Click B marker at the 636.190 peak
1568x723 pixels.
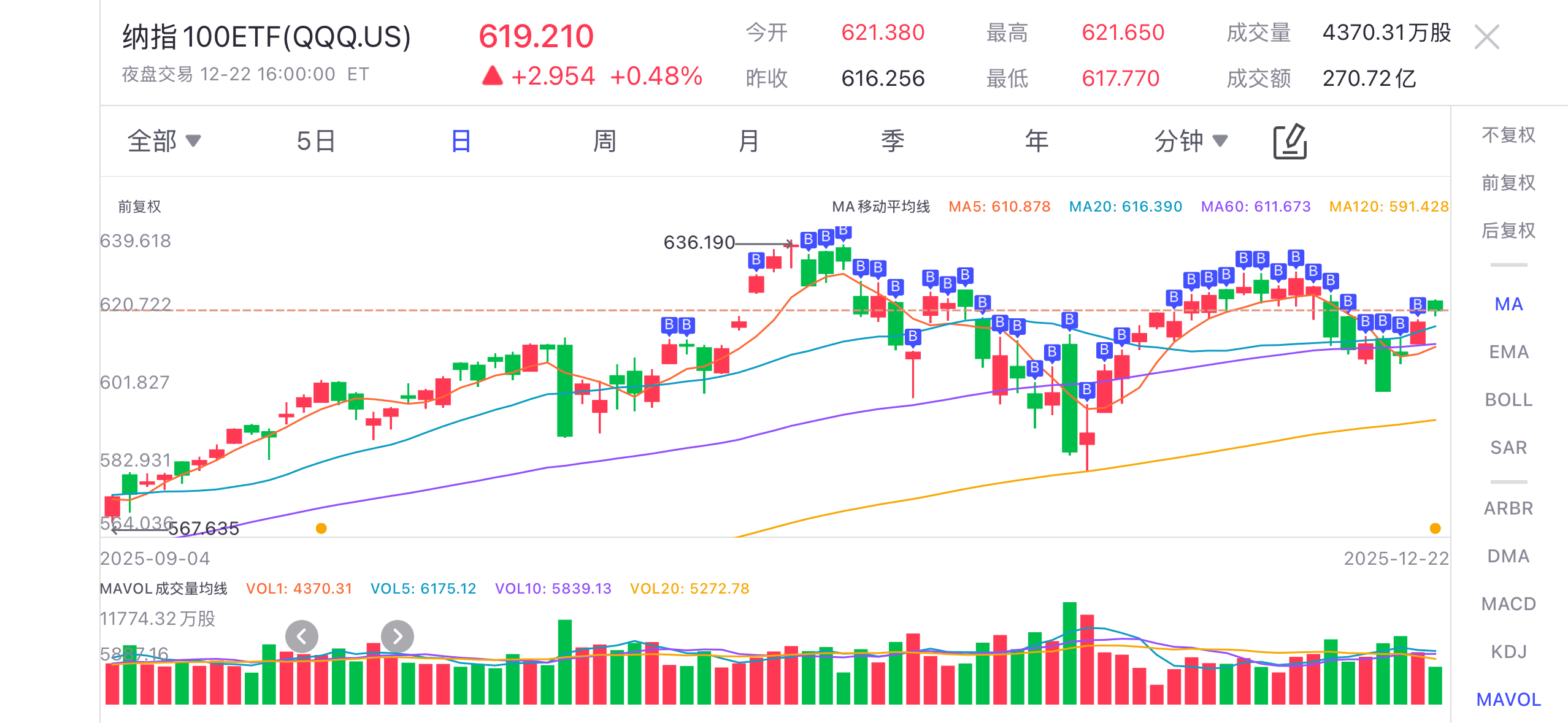pos(808,239)
